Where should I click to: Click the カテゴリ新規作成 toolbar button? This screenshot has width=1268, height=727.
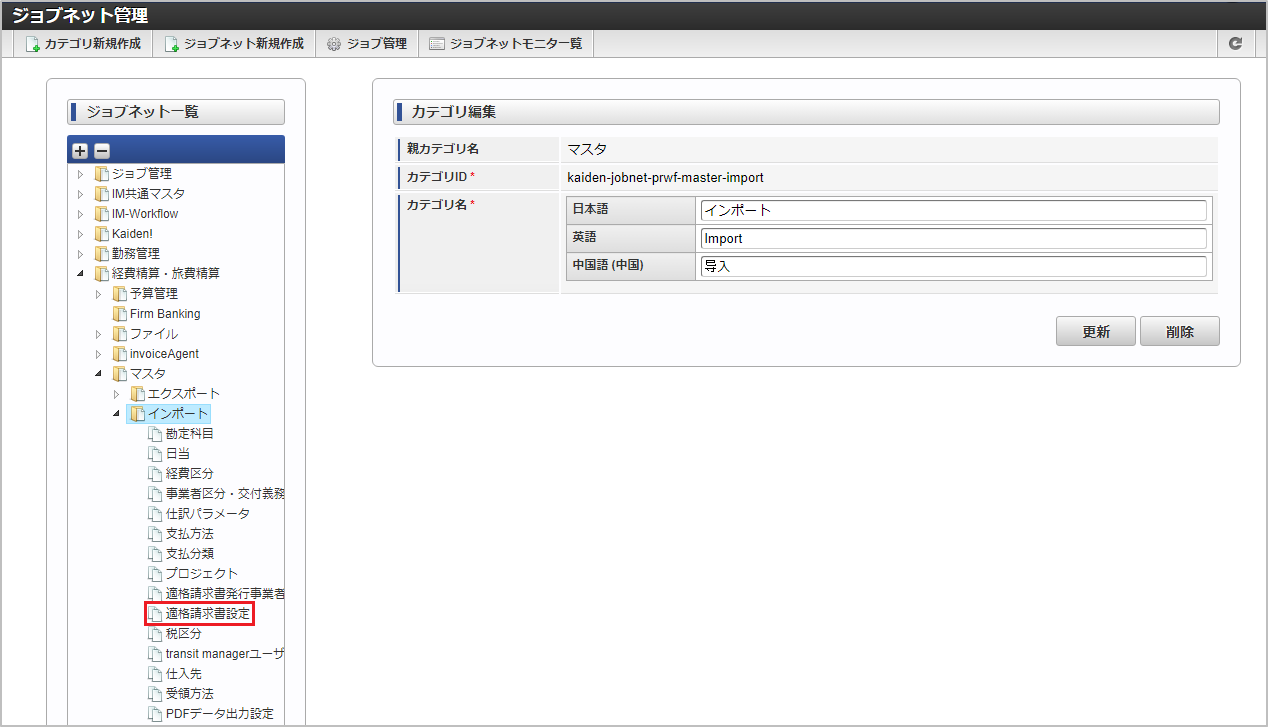point(84,44)
